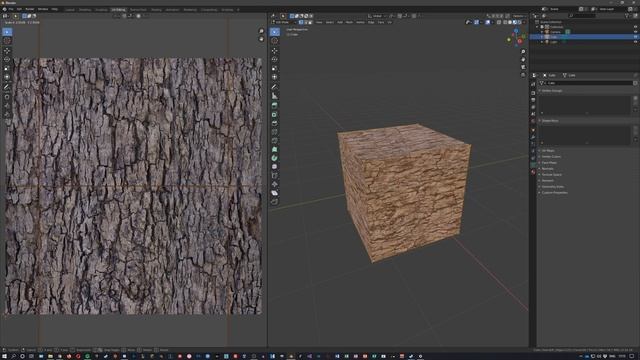Select the Light object in outliner
Viewport: 640px width, 360px height.
pos(553,42)
